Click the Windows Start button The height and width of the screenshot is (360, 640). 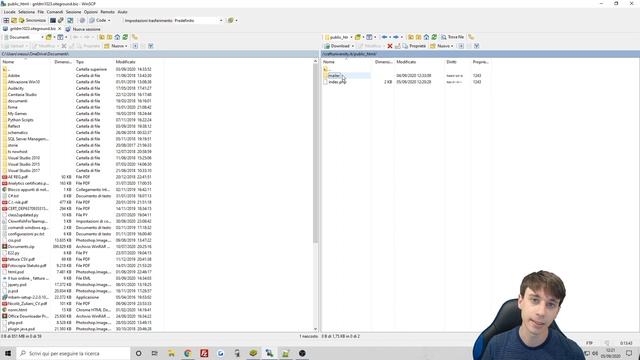tap(8, 353)
